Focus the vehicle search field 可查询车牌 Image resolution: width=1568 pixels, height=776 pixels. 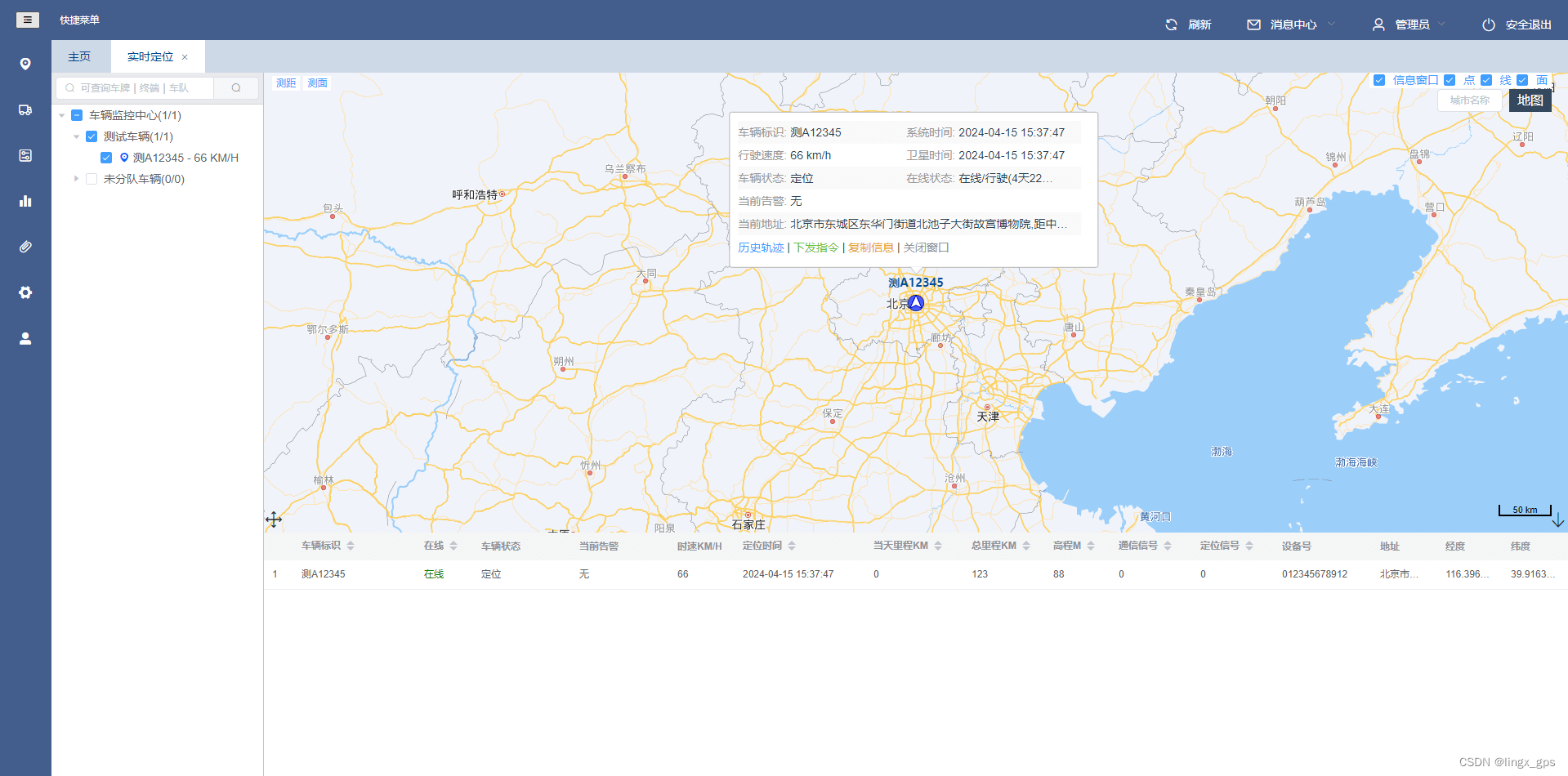(x=135, y=87)
